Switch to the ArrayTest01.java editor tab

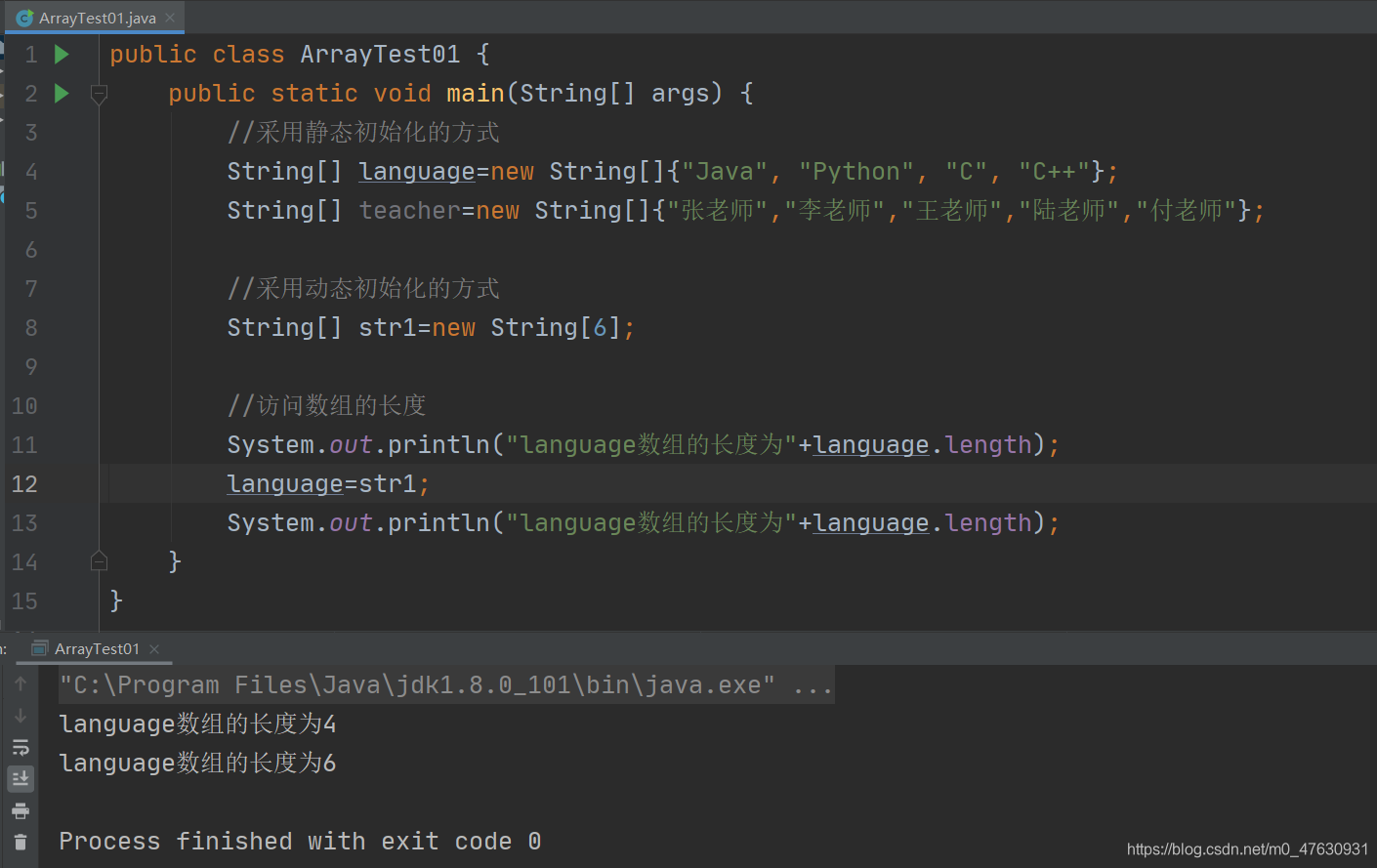pos(96,18)
